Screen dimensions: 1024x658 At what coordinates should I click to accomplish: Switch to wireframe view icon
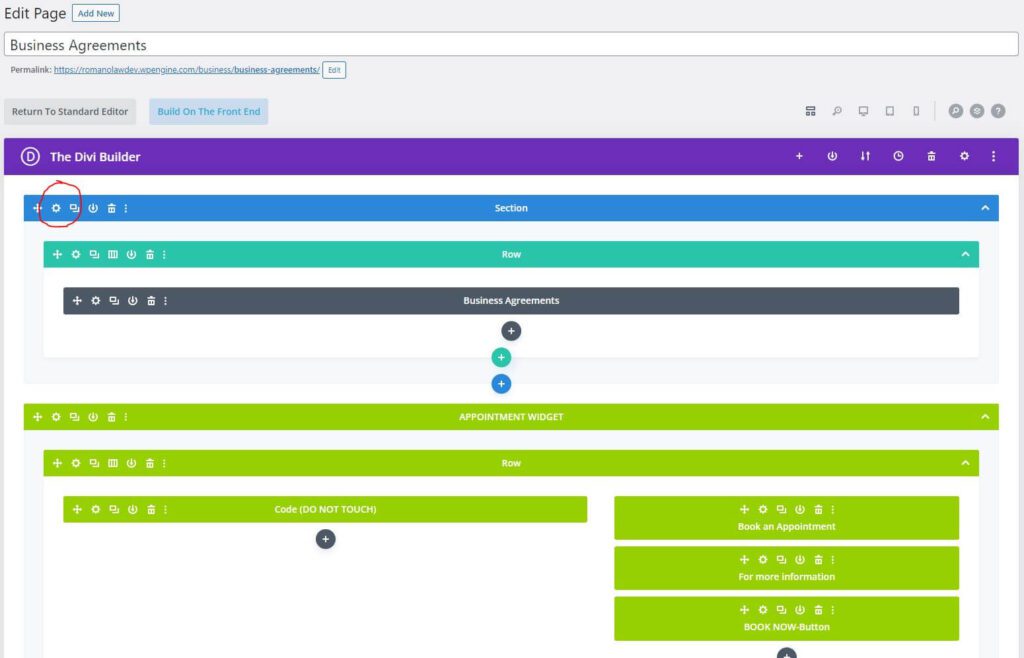[x=810, y=112]
